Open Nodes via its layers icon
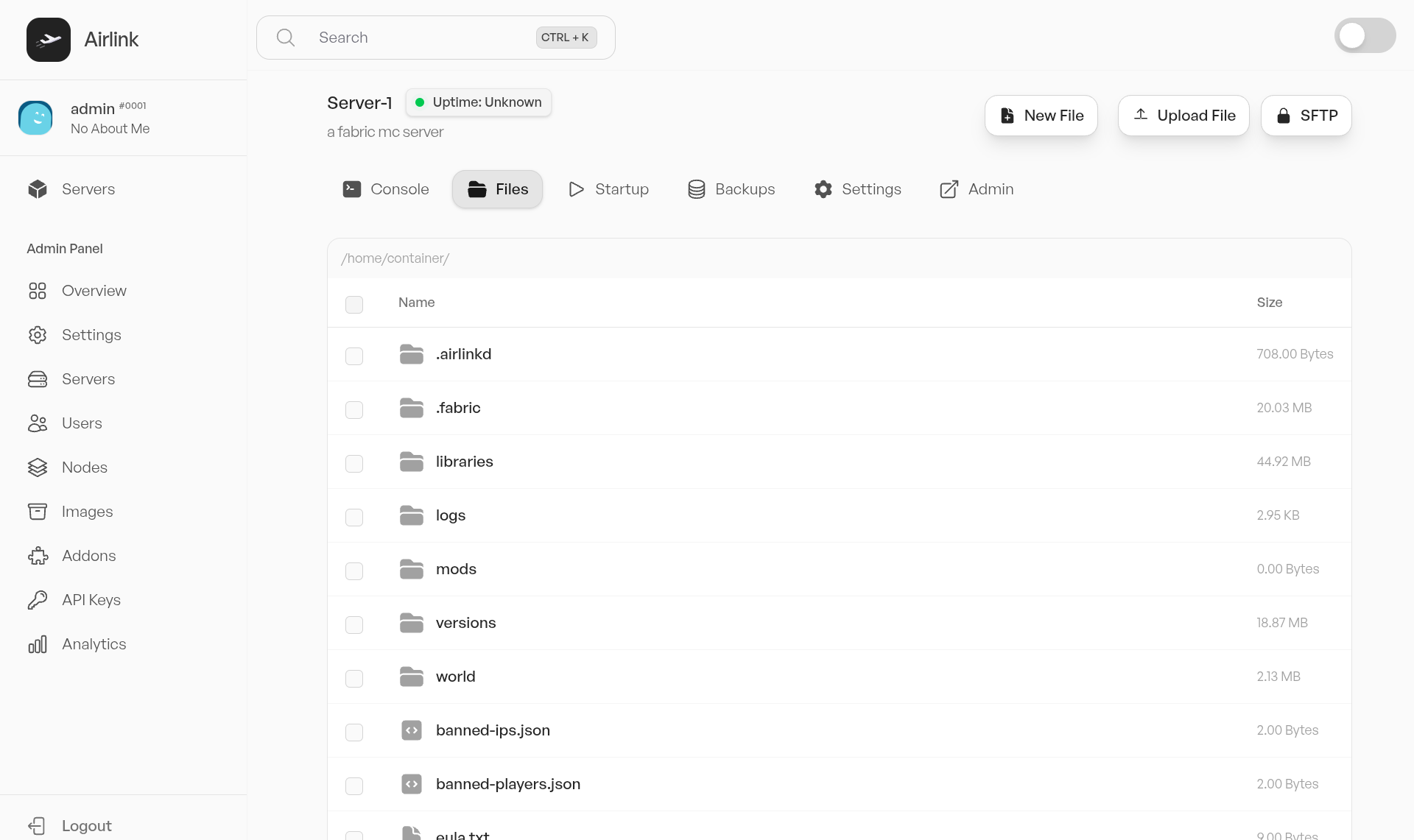This screenshot has height=840, width=1414. pos(38,467)
